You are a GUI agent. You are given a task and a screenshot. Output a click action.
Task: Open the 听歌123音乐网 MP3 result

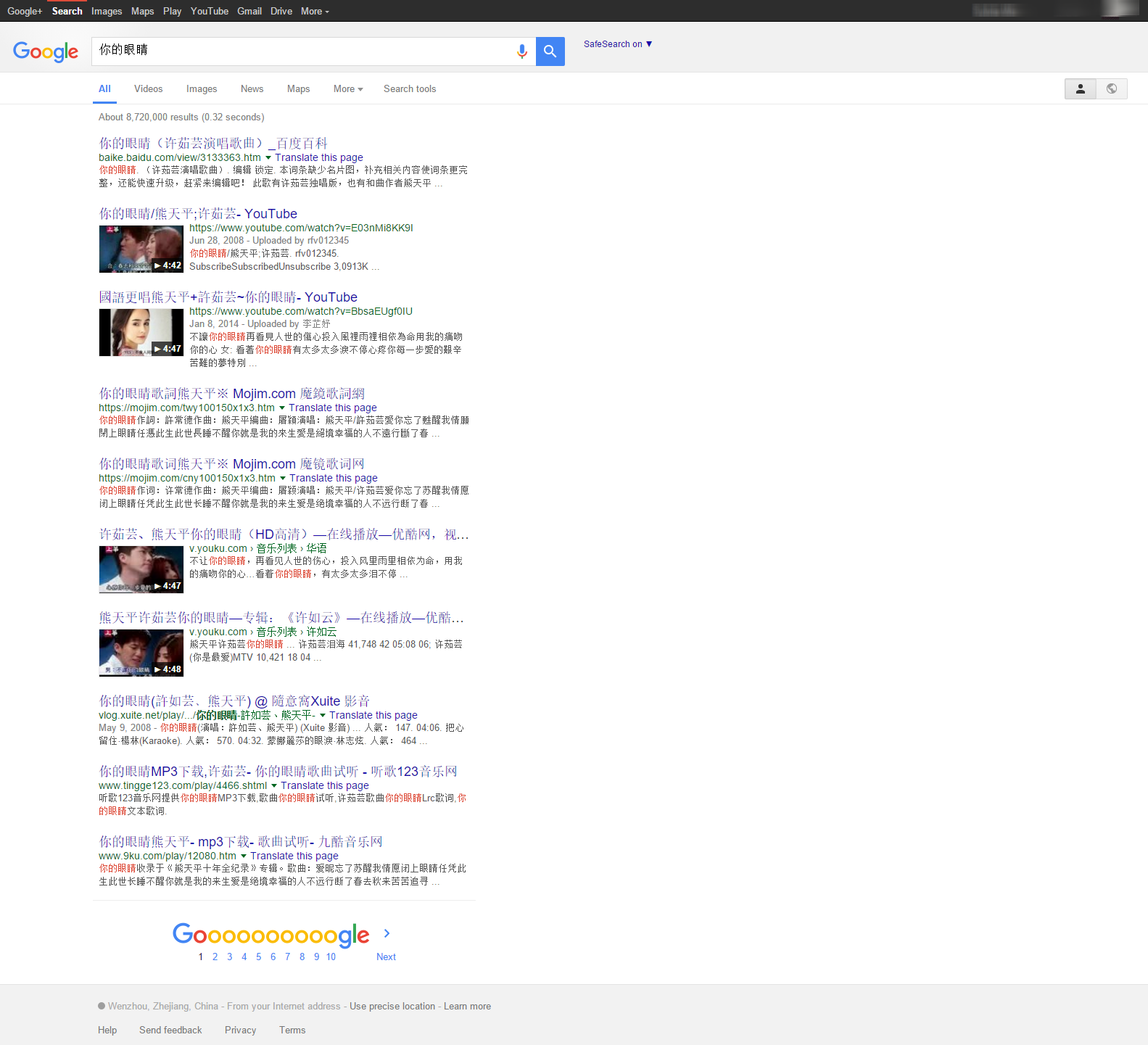point(278,771)
